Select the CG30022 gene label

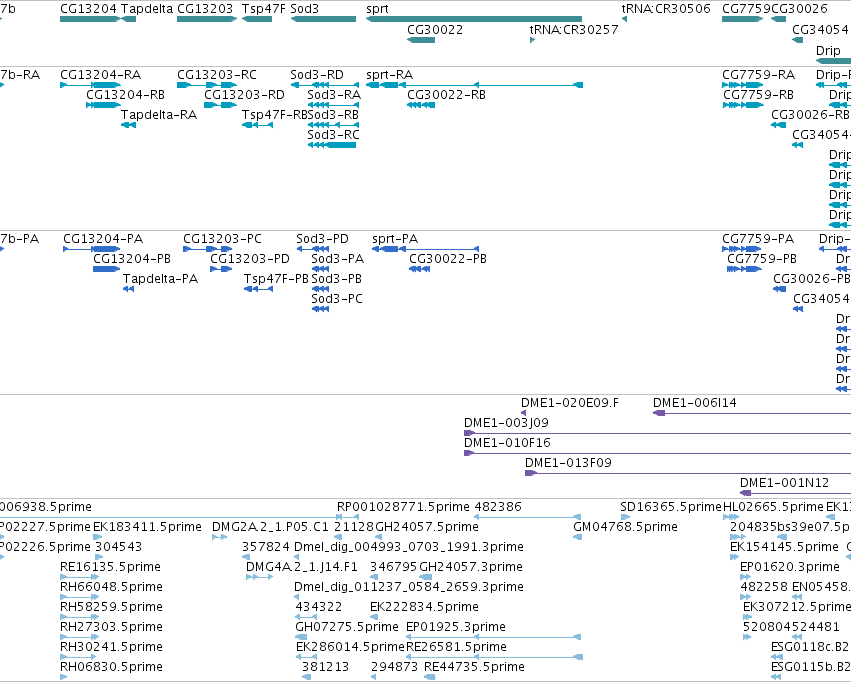435,29
